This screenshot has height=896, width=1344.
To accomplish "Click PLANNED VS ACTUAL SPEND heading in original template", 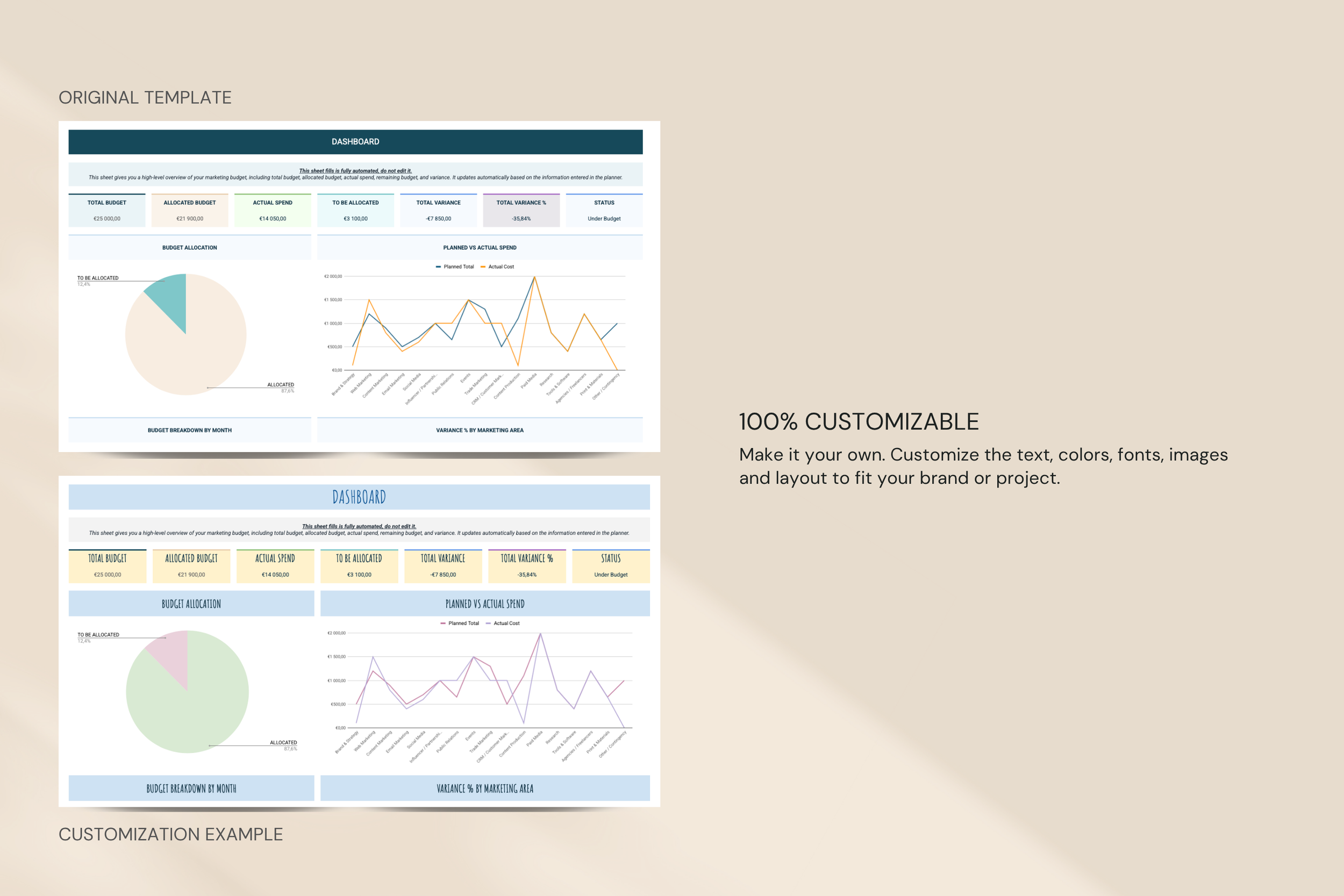I will 480,247.
